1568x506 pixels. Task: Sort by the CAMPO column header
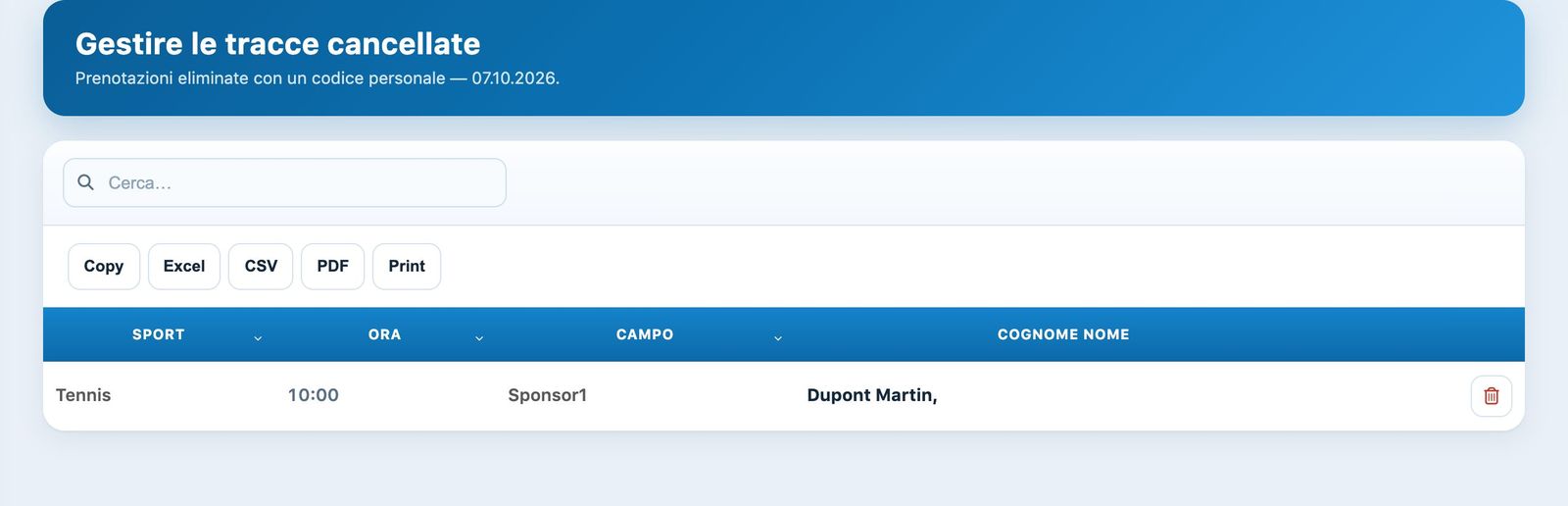click(x=645, y=334)
